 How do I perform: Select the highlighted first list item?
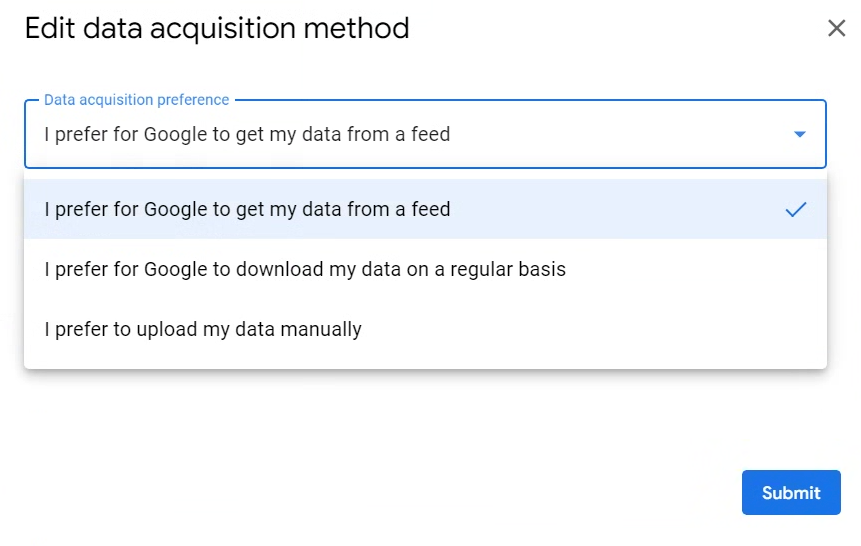click(x=425, y=209)
